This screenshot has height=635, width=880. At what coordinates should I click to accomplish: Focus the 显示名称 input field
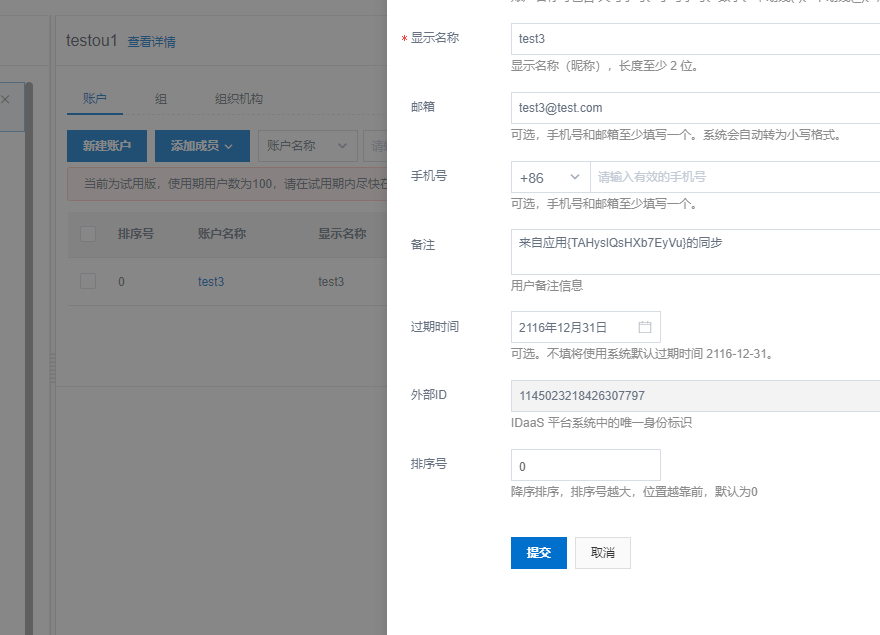tap(695, 39)
